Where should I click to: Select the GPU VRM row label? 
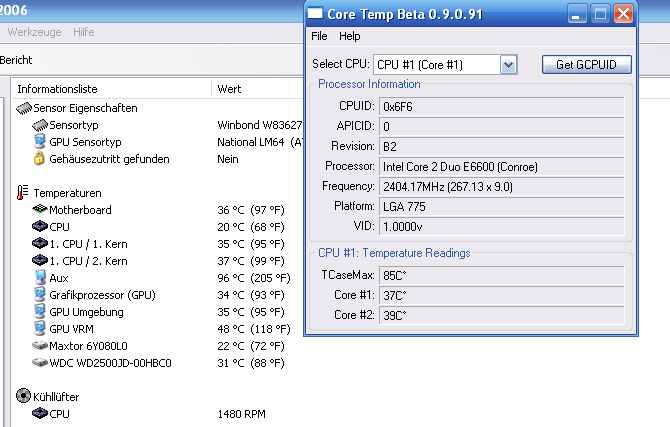[x=71, y=329]
